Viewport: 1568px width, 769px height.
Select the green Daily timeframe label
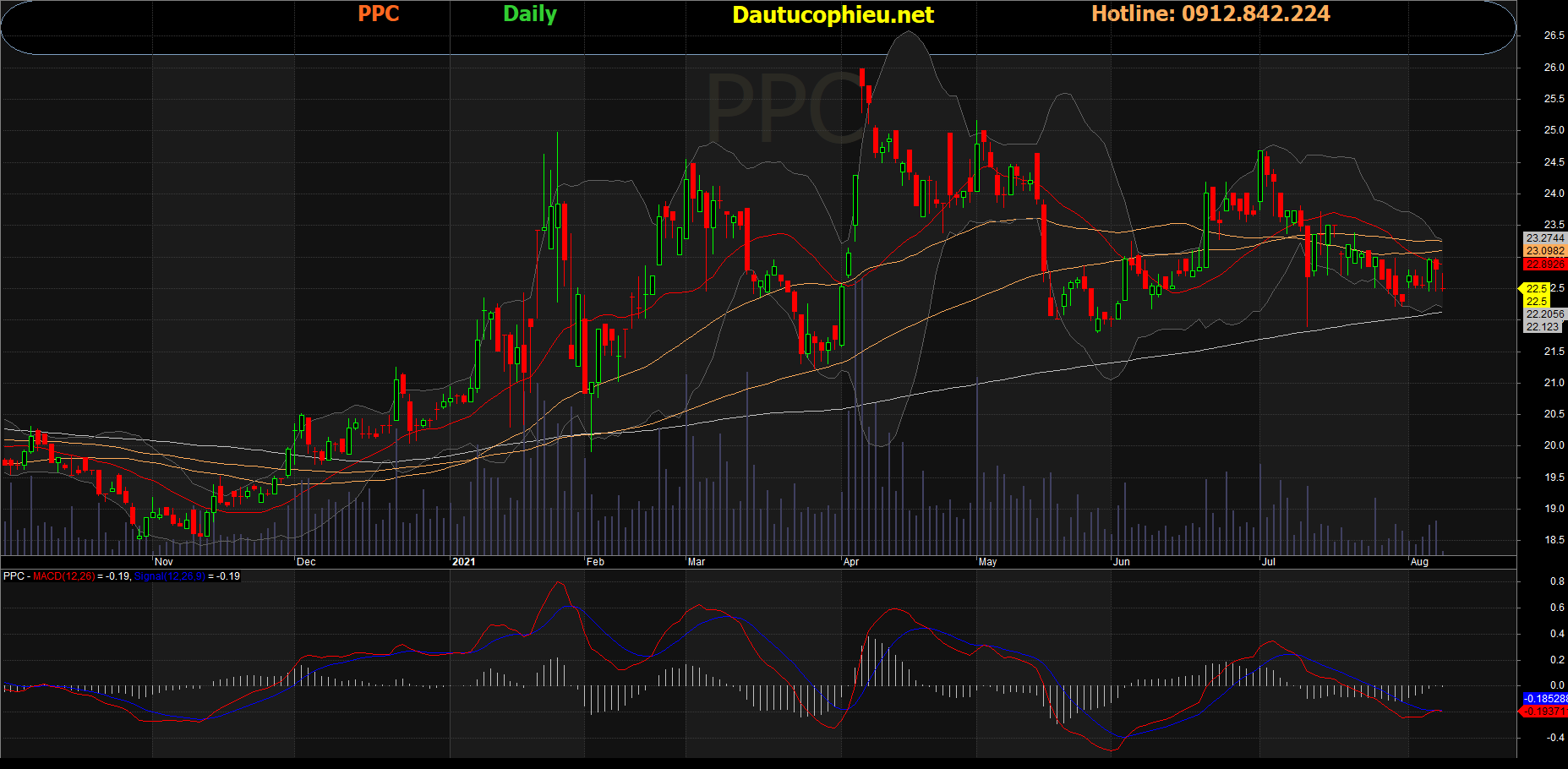click(x=530, y=14)
